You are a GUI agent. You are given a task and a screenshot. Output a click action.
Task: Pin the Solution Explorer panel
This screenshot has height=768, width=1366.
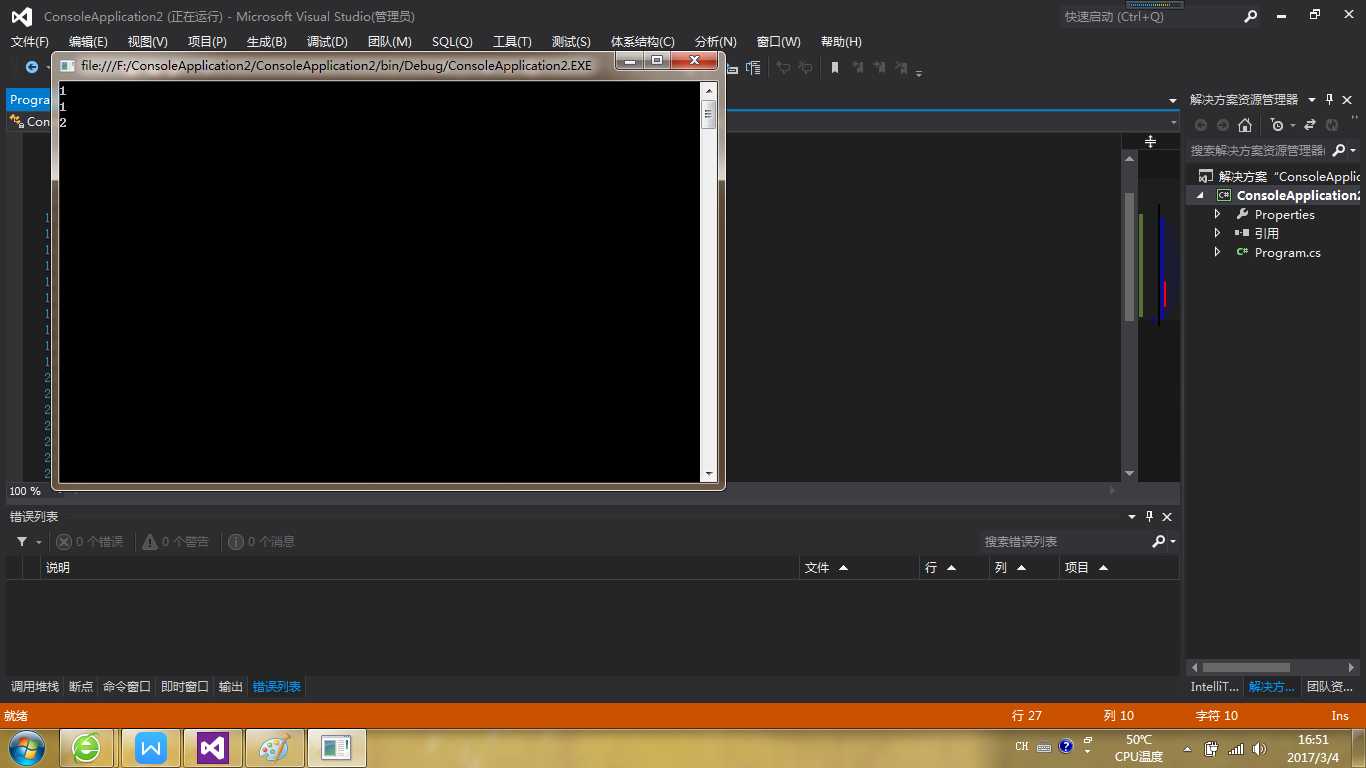pyautogui.click(x=1330, y=99)
